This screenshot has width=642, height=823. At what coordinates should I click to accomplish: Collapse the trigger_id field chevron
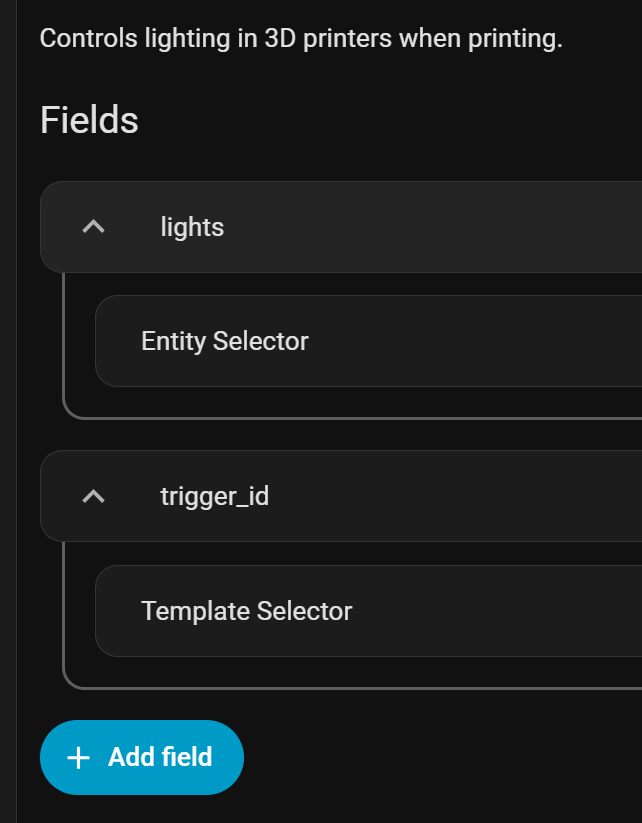93,496
